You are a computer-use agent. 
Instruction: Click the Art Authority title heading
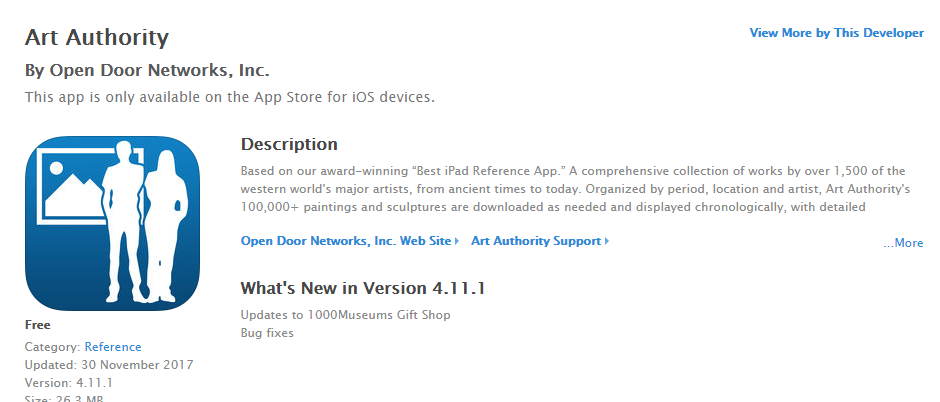coord(97,37)
